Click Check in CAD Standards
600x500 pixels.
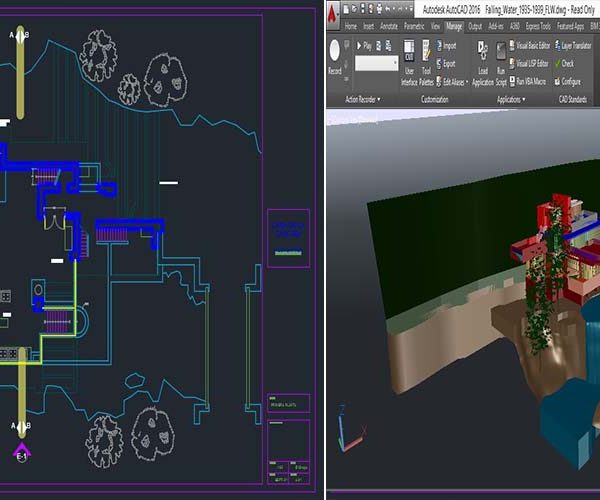pos(567,62)
